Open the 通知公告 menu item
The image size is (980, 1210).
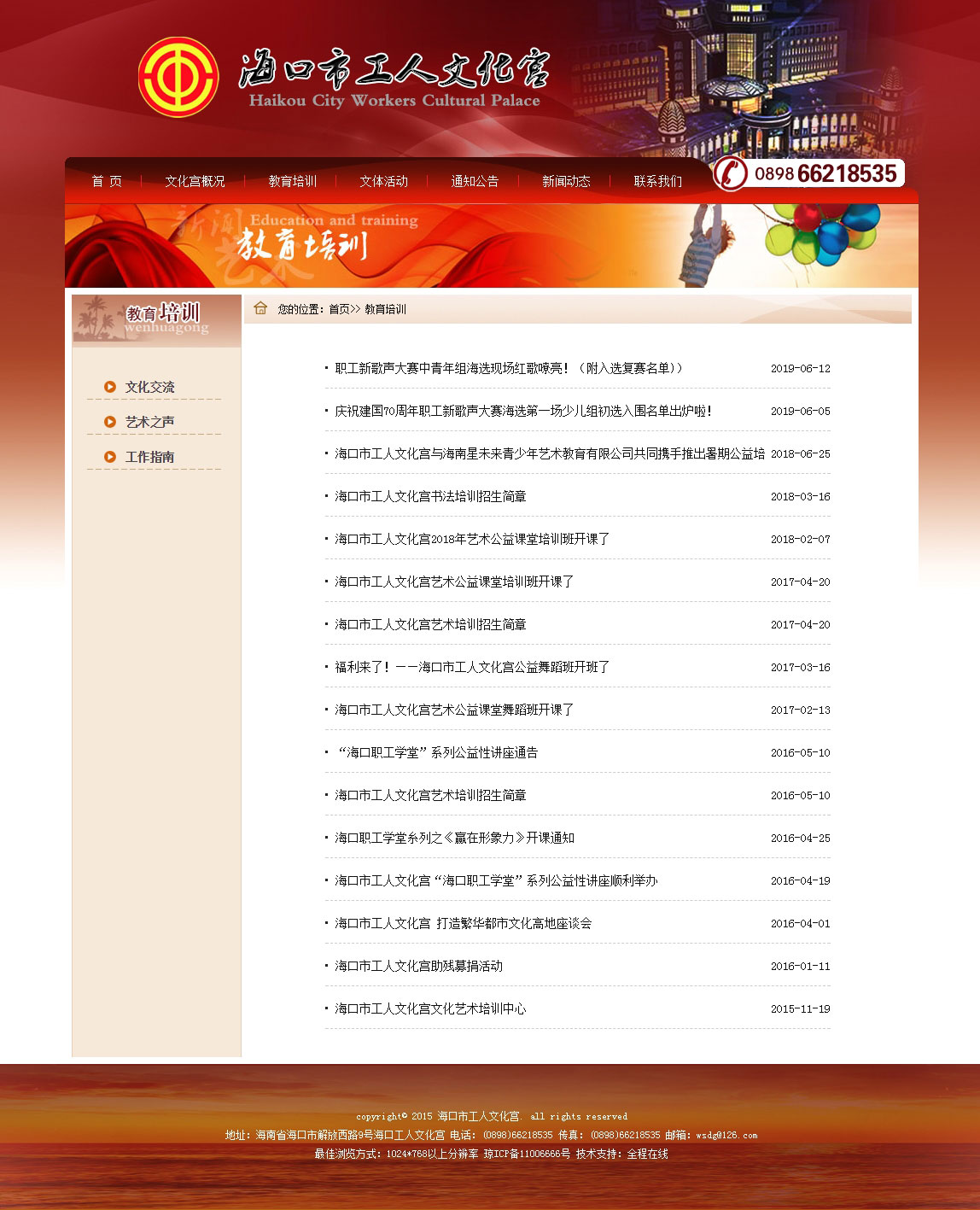tap(475, 181)
